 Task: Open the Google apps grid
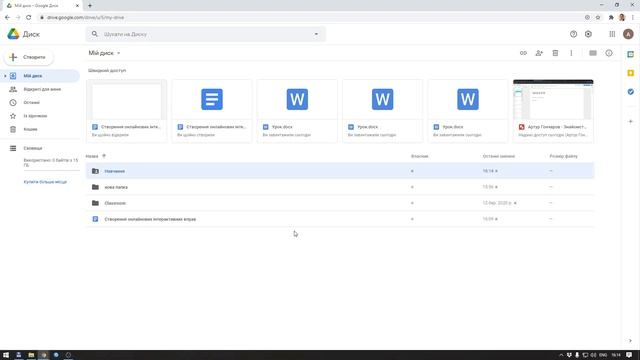(x=612, y=34)
